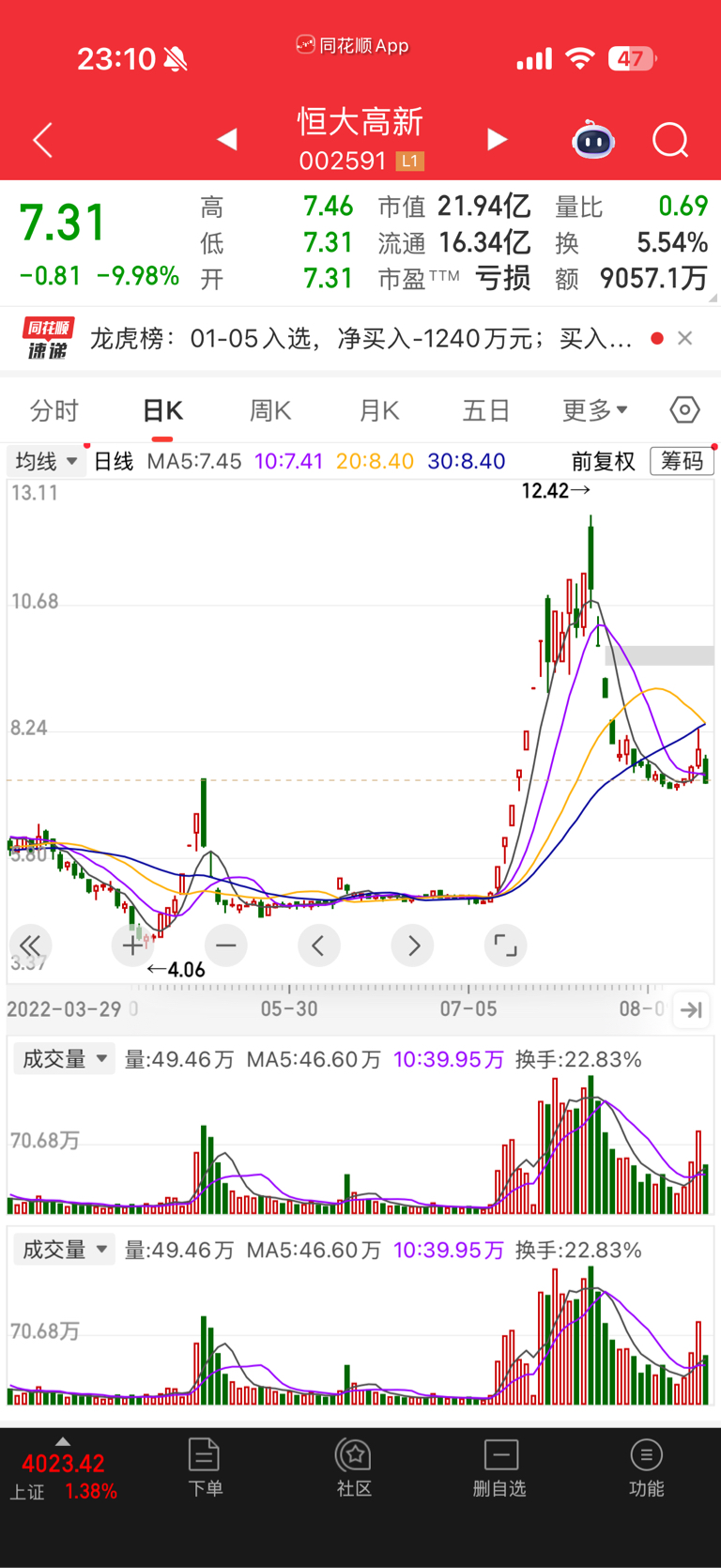The image size is (721, 1568).
Task: Switch to 五日 tab
Action: click(x=486, y=411)
